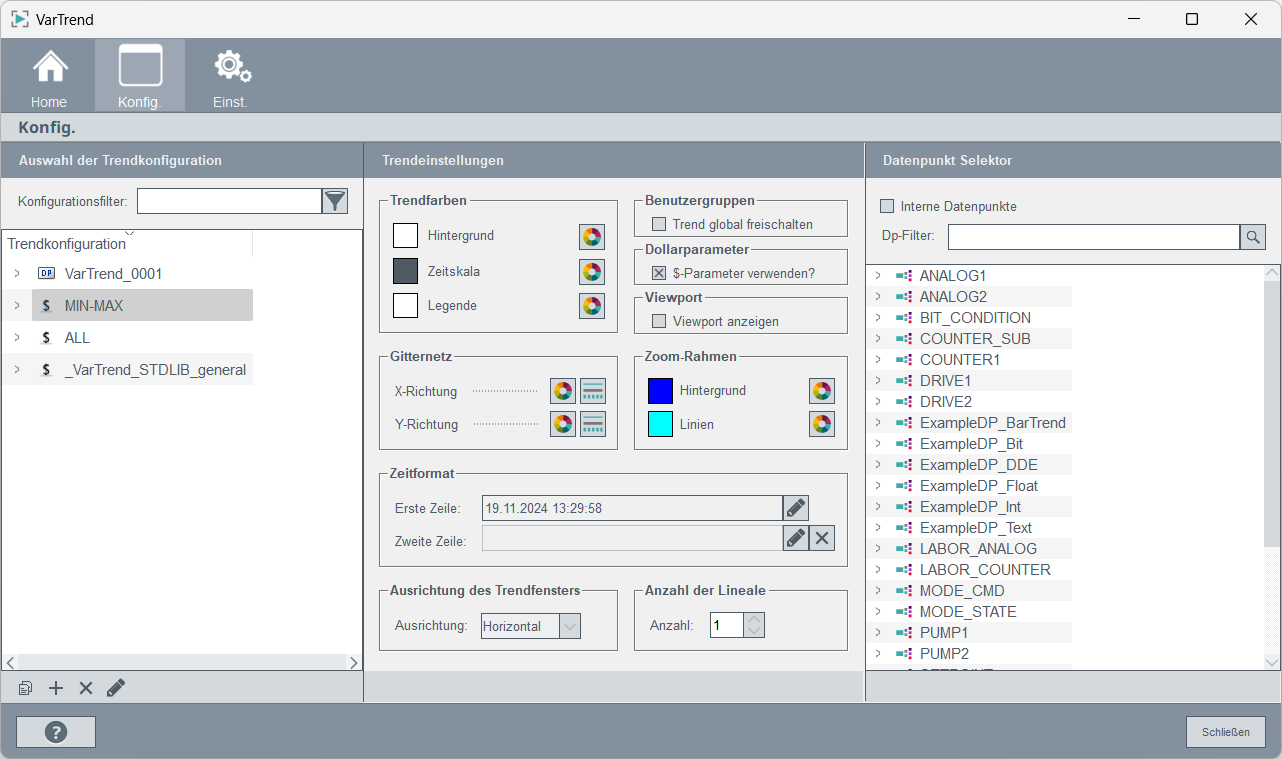Open the help question mark button
This screenshot has width=1282, height=759.
(x=56, y=732)
